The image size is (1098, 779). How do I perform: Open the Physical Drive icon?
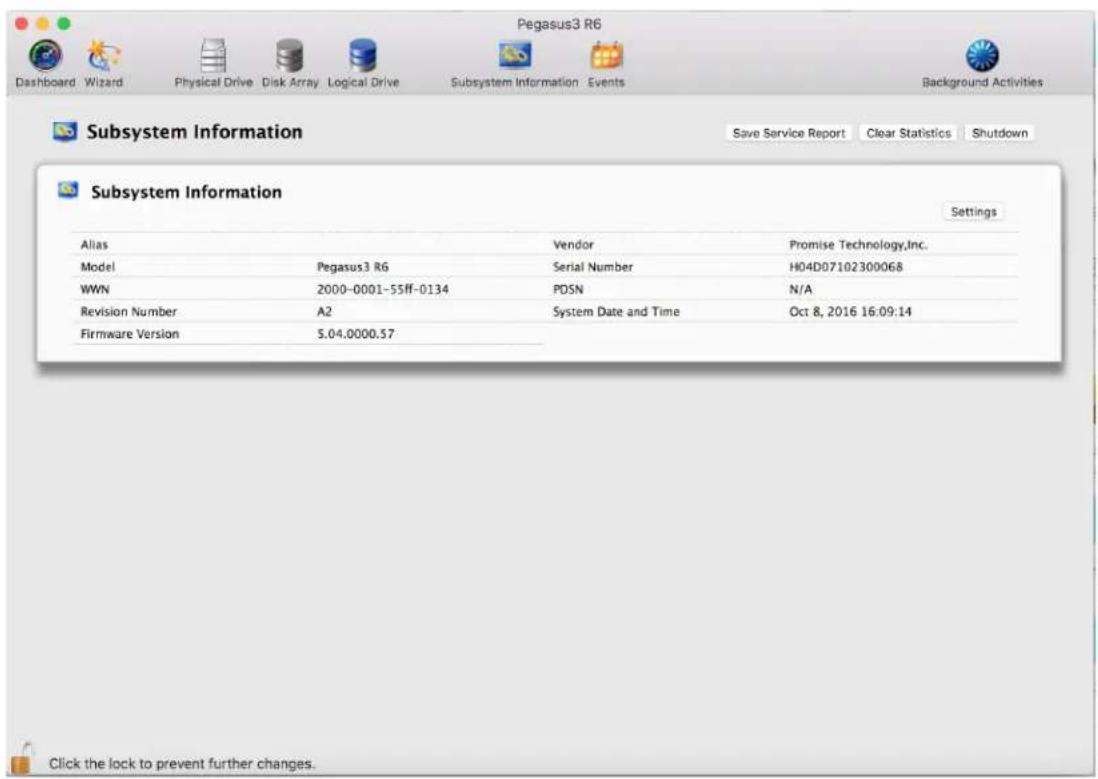click(213, 55)
